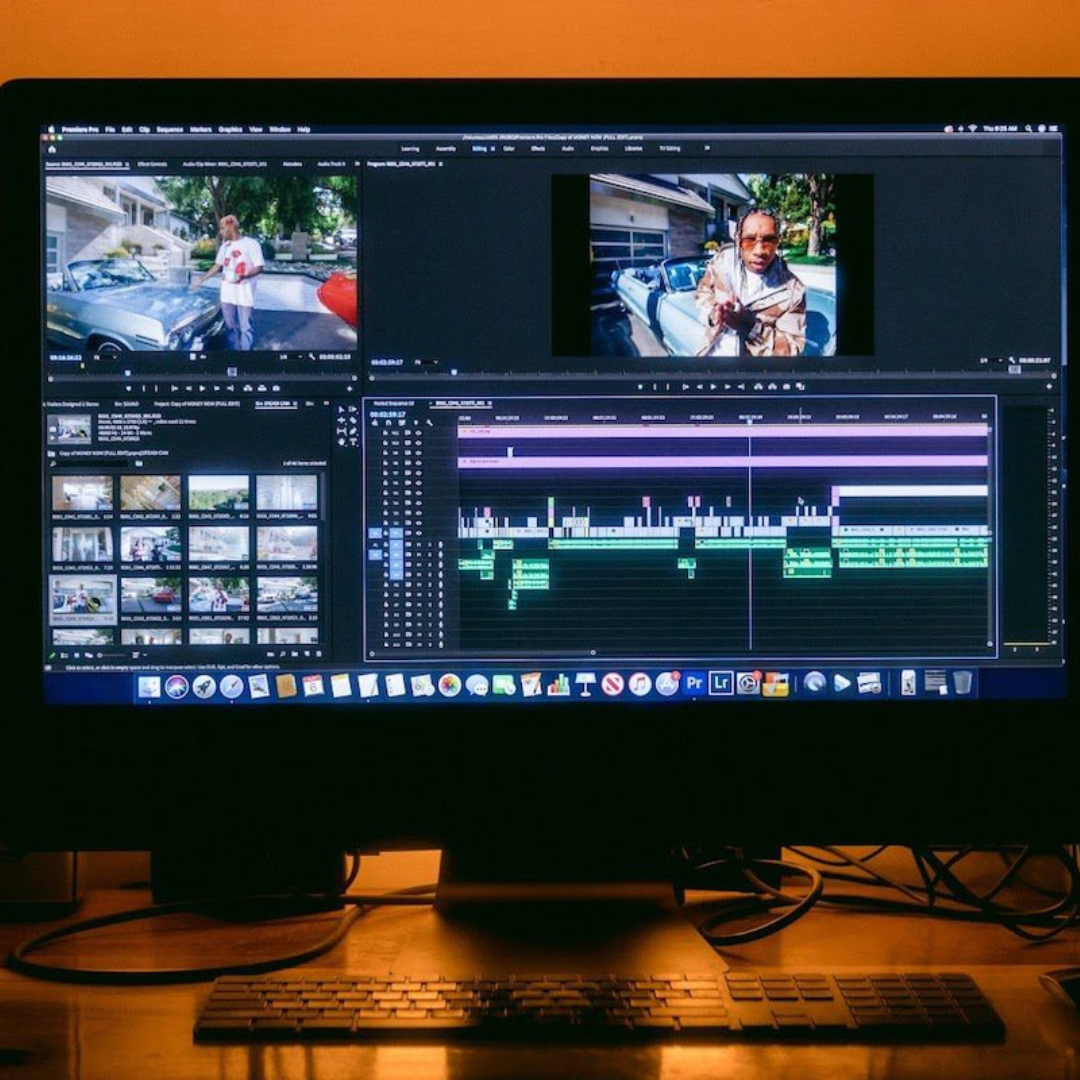This screenshot has width=1080, height=1080.
Task: Open the Sequence menu in the menu bar
Action: pos(169,129)
